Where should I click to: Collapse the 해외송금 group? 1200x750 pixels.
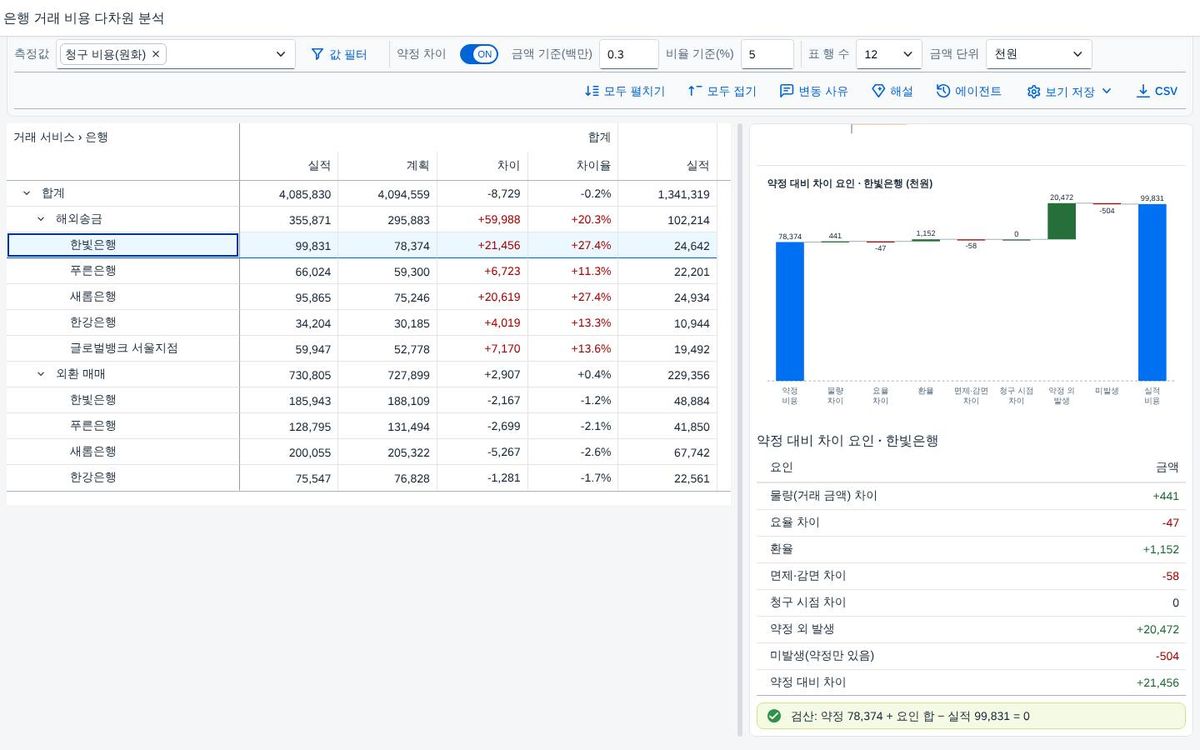(41, 219)
